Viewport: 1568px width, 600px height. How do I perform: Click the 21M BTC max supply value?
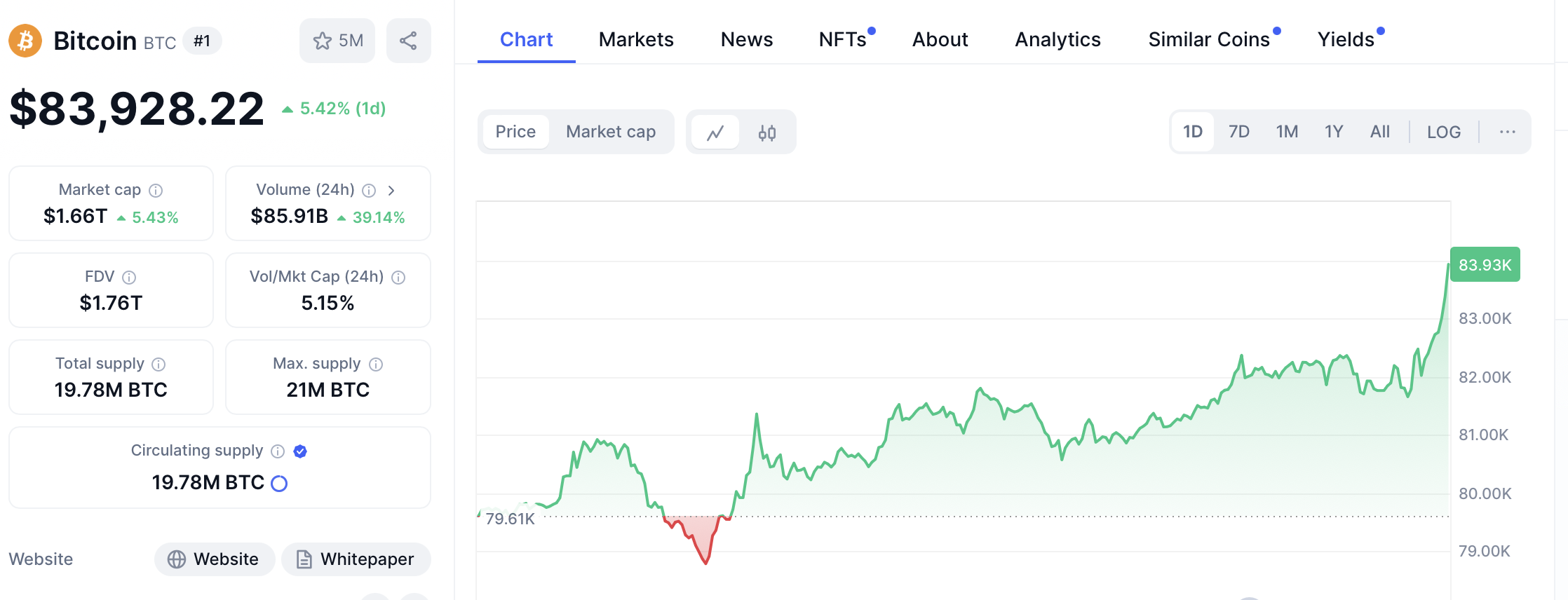[327, 390]
